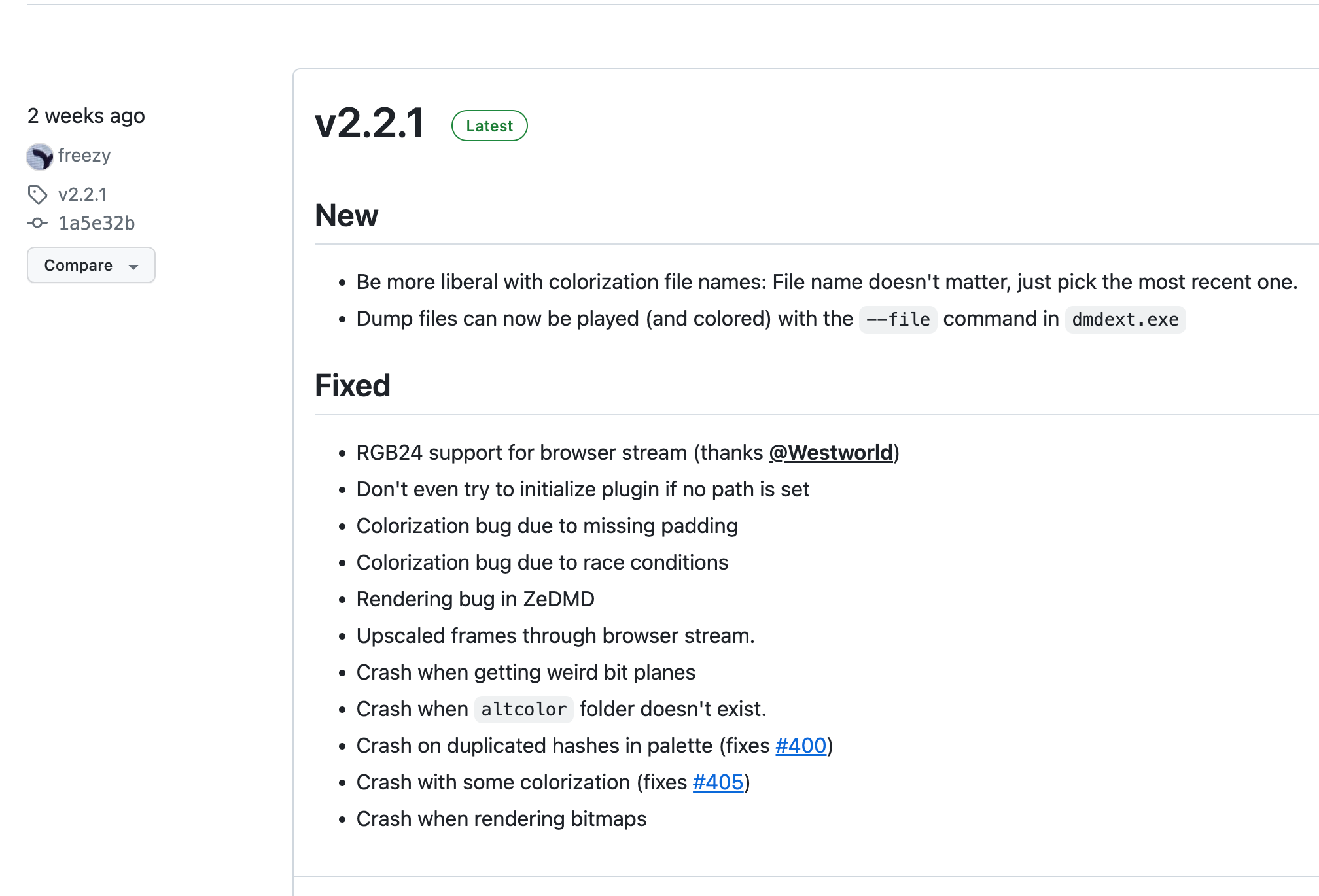Click the altcolor inline code text
This screenshot has height=896, width=1319.
tap(523, 709)
